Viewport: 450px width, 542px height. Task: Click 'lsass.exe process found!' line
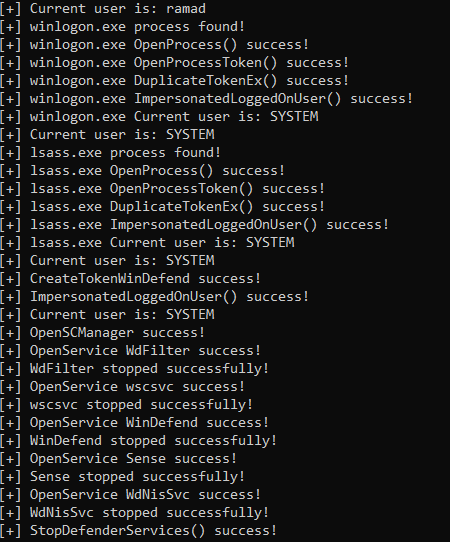coord(110,152)
